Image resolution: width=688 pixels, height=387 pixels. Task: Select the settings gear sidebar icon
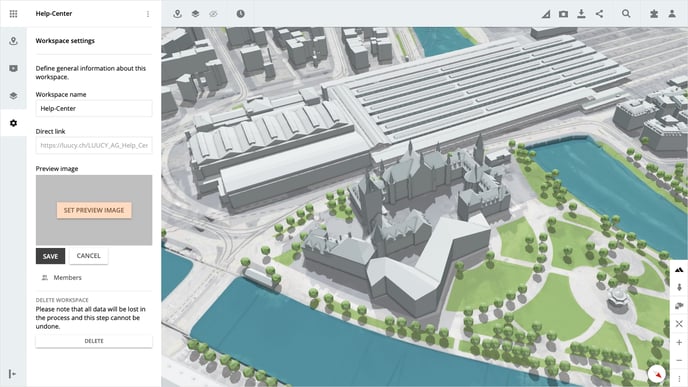tap(14, 123)
